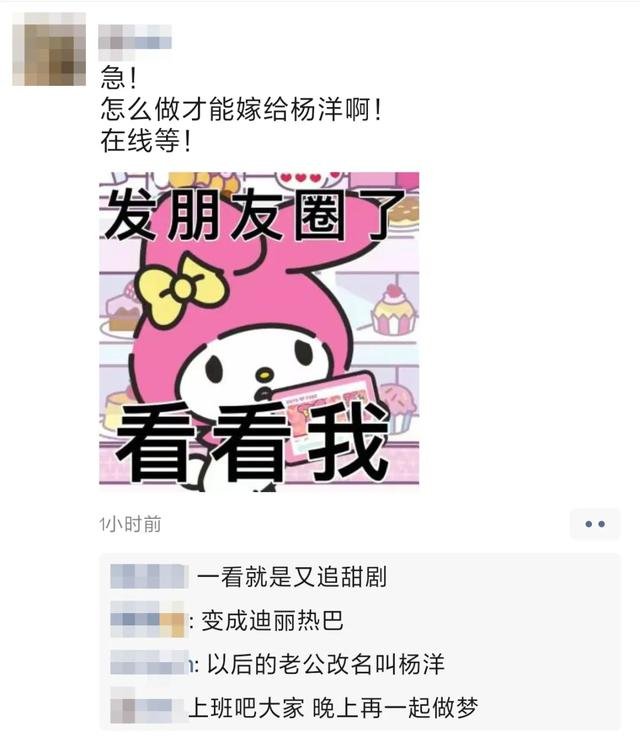Open the post author's blurred nickname

135,37
